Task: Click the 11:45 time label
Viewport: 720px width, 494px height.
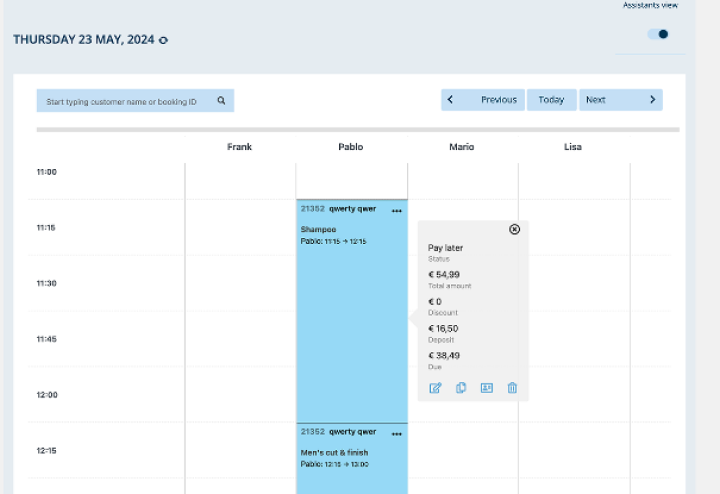Action: tap(47, 339)
